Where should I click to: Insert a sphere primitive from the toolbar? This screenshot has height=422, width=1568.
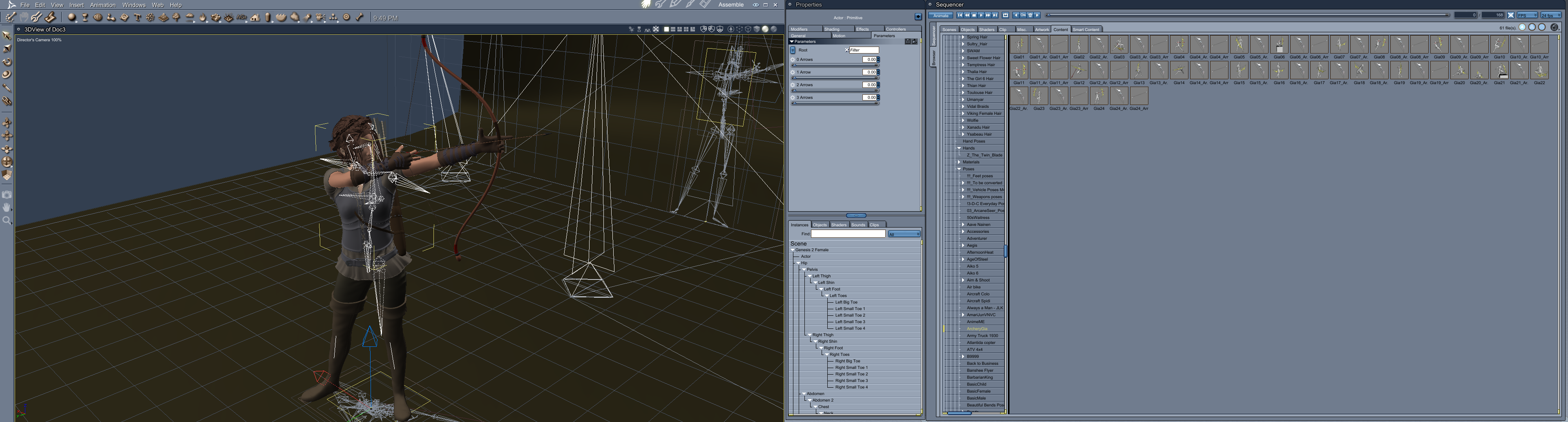[72, 18]
